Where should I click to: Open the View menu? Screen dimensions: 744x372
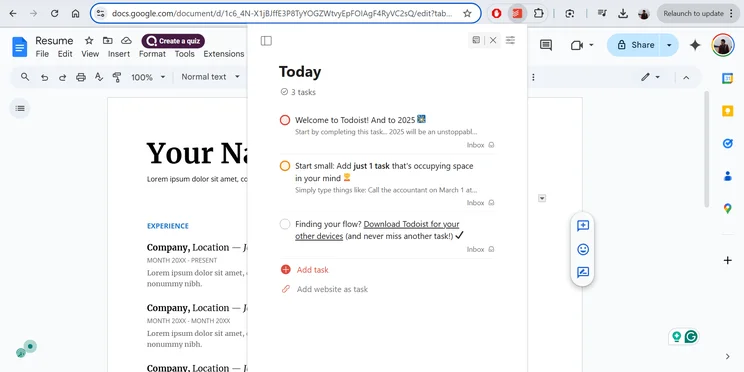pyautogui.click(x=90, y=54)
